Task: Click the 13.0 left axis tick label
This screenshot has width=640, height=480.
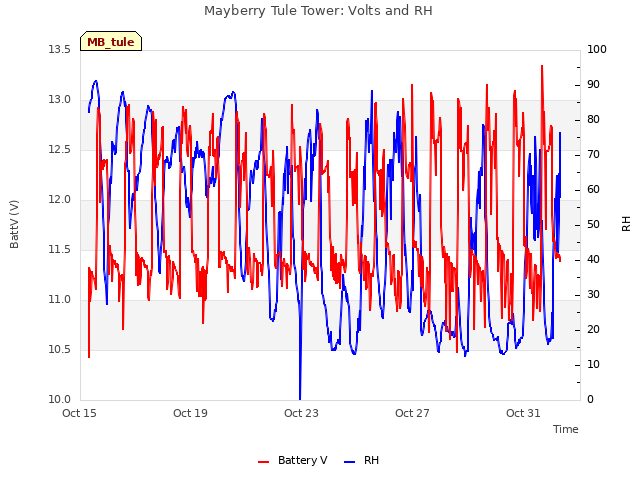Action: pyautogui.click(x=60, y=100)
